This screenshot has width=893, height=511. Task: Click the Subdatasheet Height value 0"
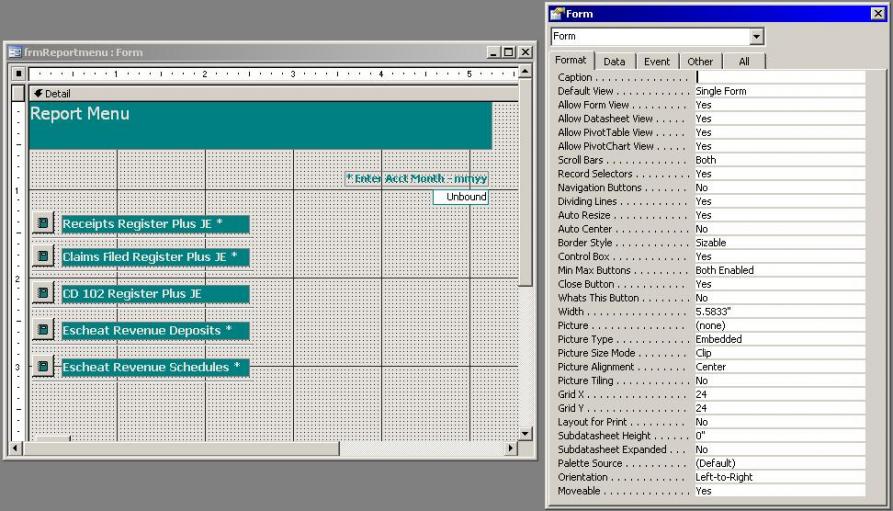(780, 436)
